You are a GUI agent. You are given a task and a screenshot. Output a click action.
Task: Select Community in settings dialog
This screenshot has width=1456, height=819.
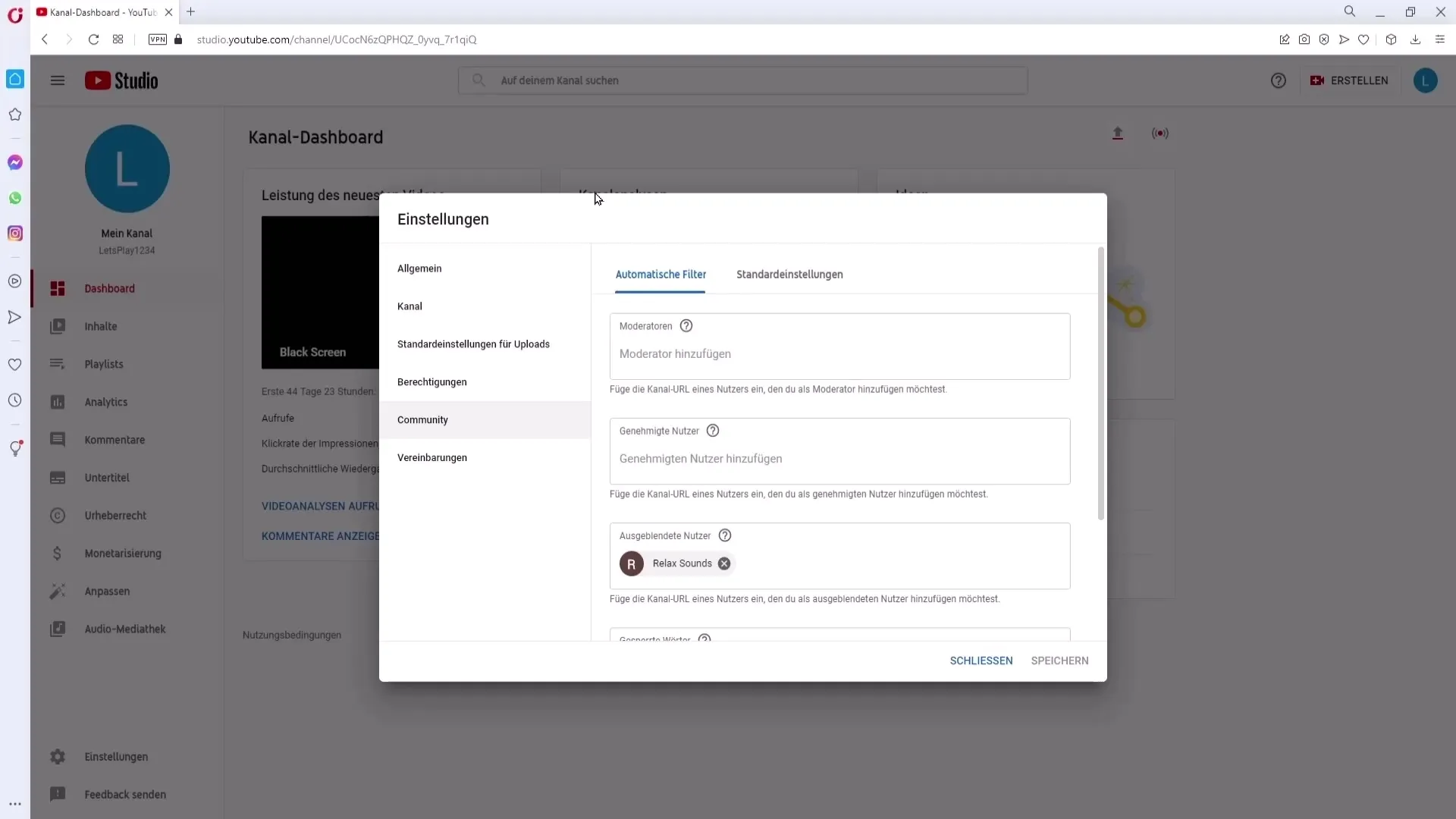click(485, 420)
